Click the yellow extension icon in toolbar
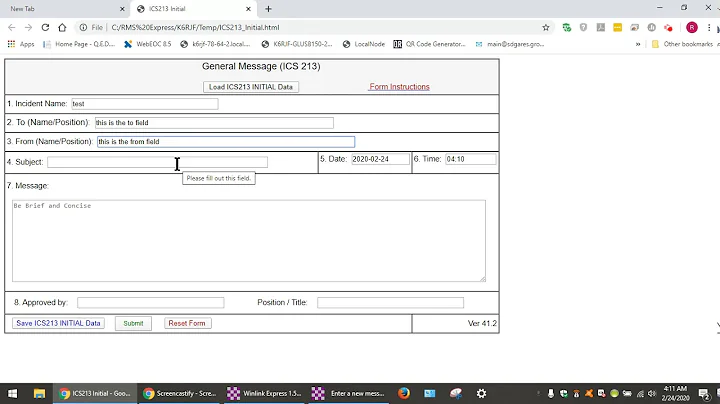Viewport: 720px width, 404px height. click(x=618, y=28)
